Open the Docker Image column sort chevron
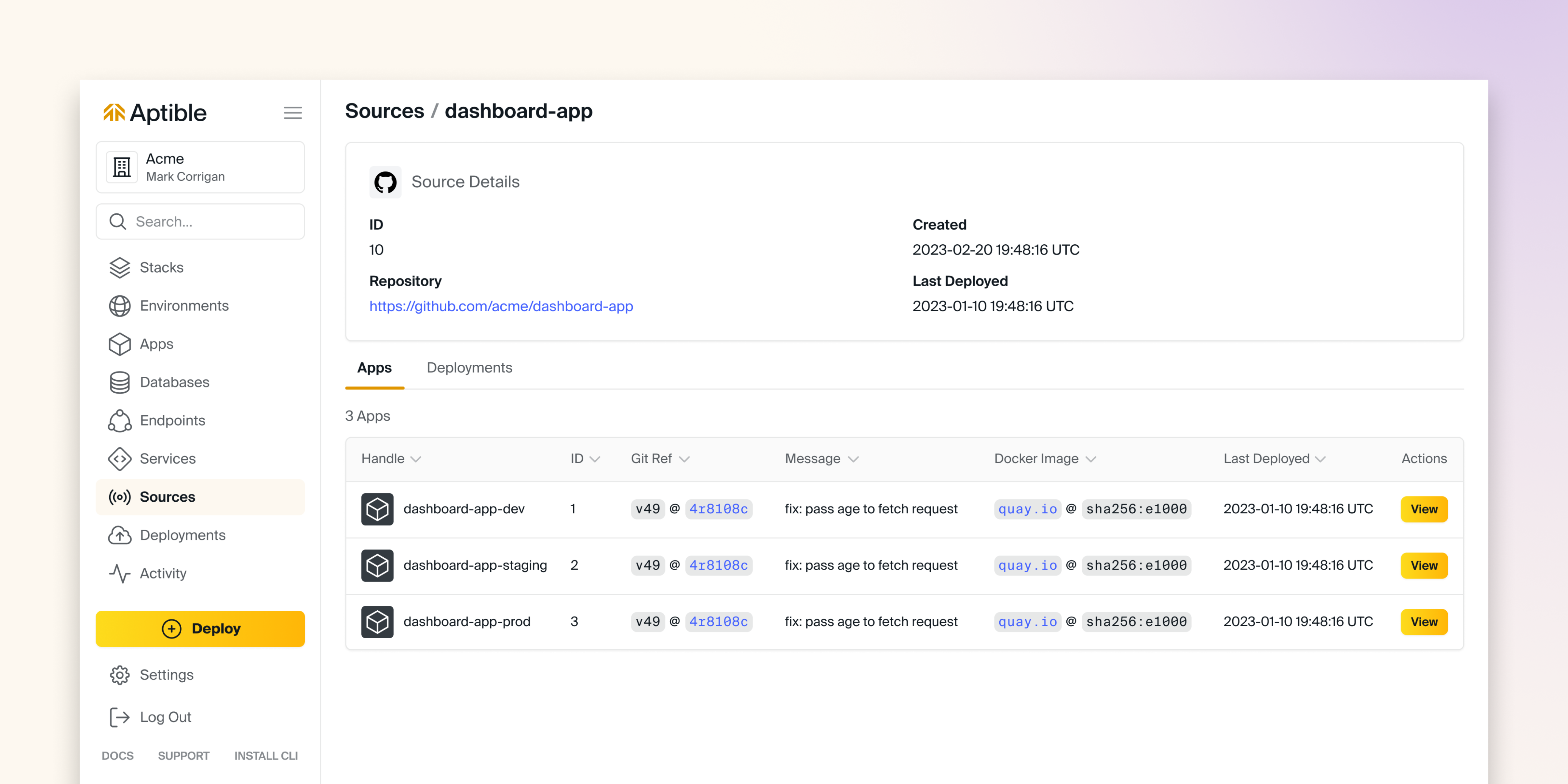 [1091, 459]
